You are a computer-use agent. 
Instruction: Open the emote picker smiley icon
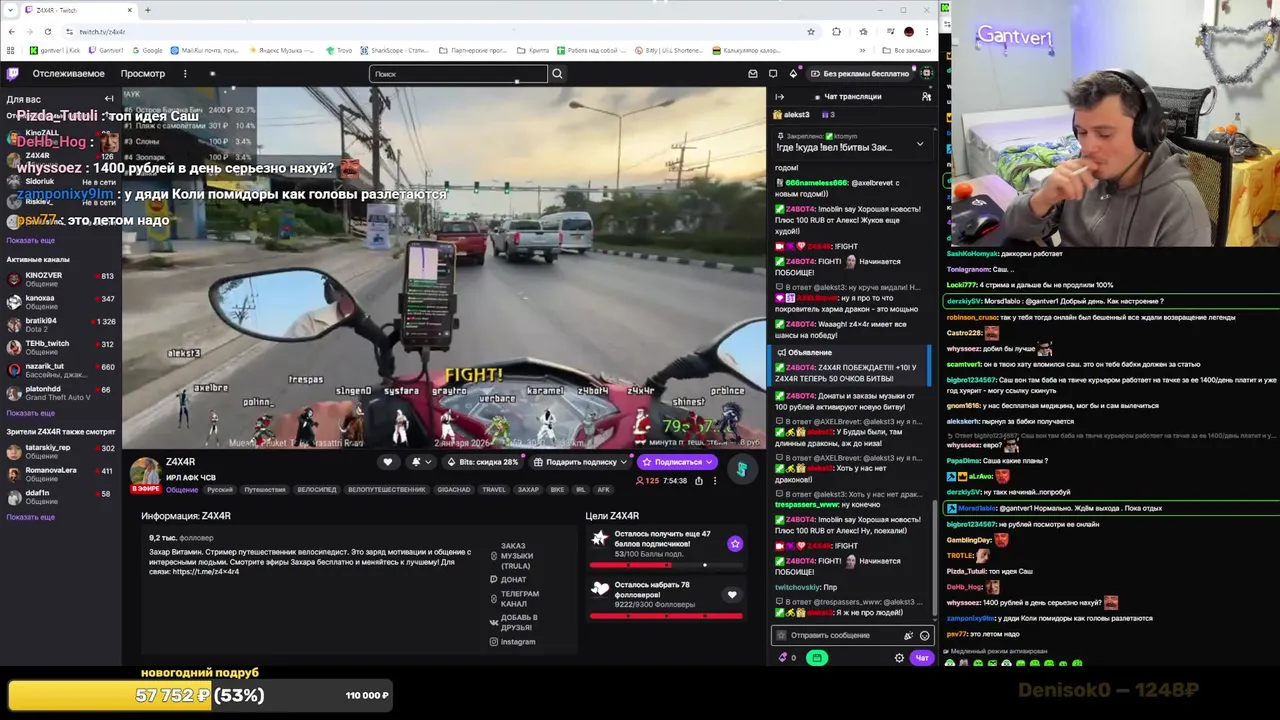[924, 636]
